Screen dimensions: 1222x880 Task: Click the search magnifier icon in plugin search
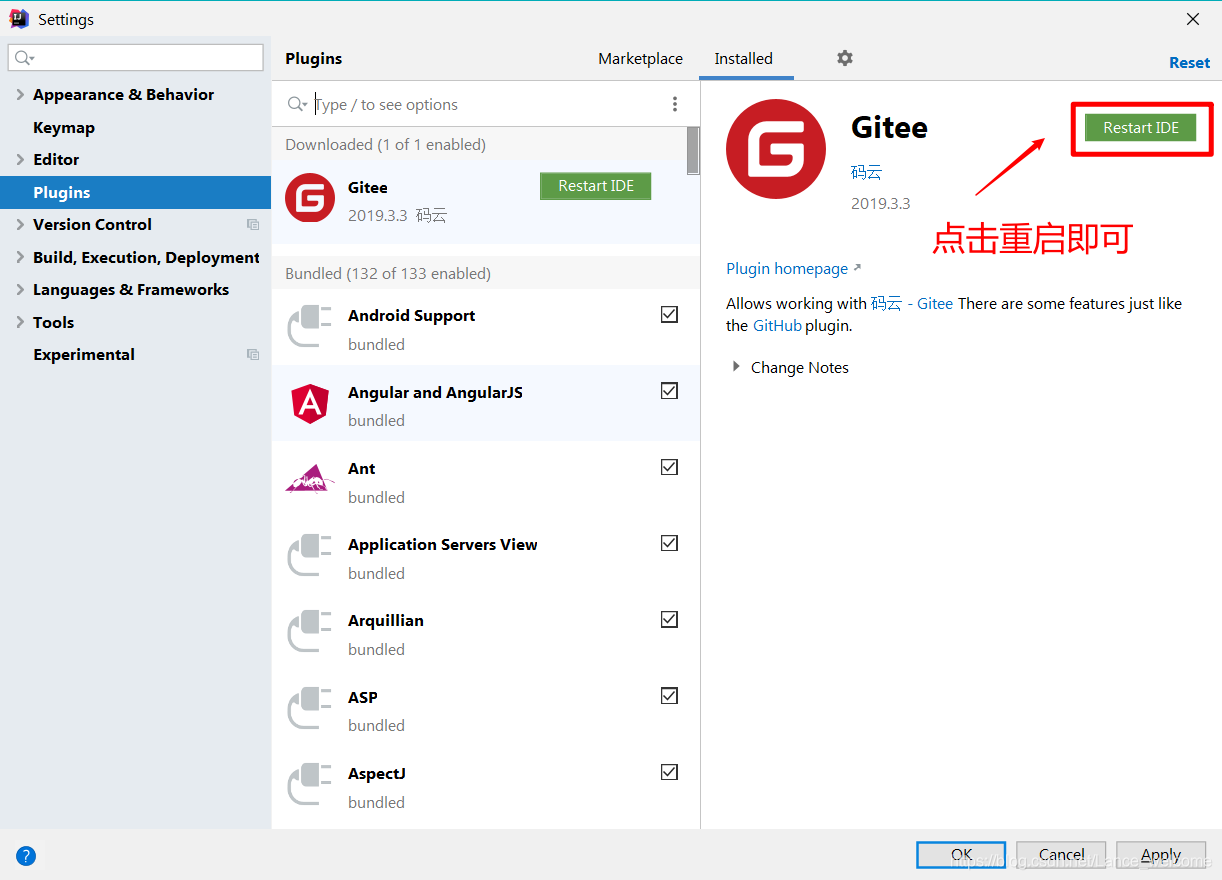coord(297,104)
